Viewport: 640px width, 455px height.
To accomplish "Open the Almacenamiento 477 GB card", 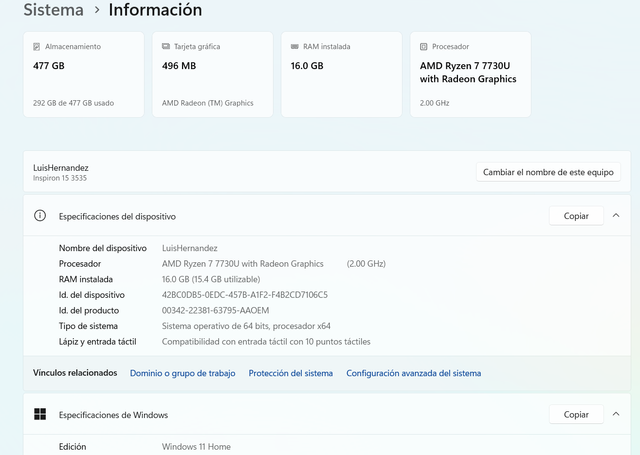I will [84, 74].
